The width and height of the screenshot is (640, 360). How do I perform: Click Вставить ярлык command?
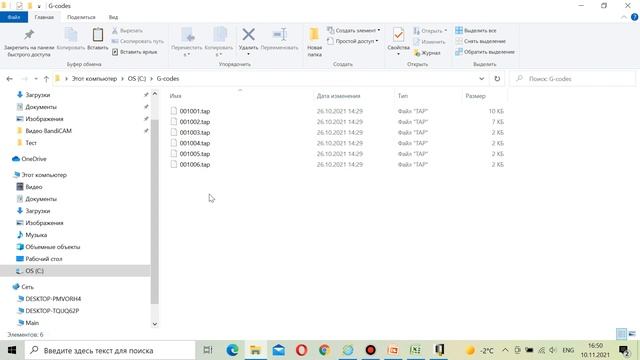134,52
